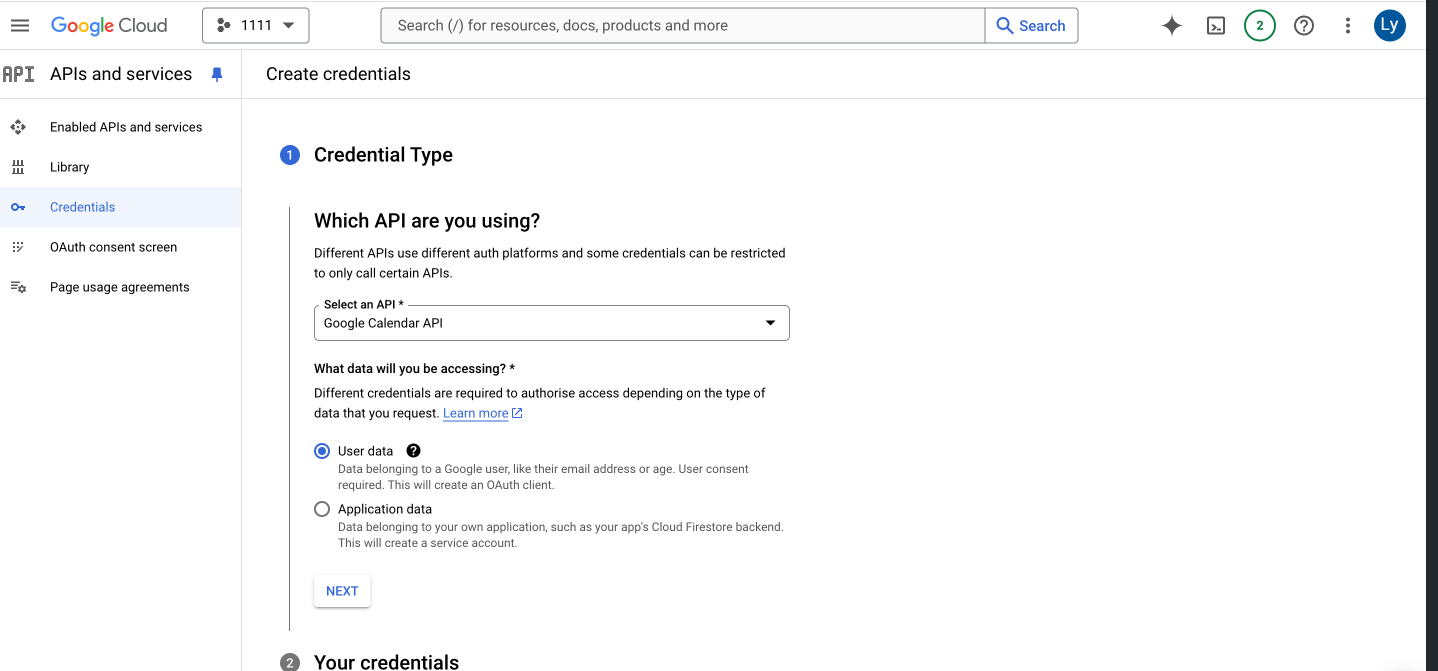Select the User data radio button
This screenshot has height=671, width=1438.
[322, 451]
